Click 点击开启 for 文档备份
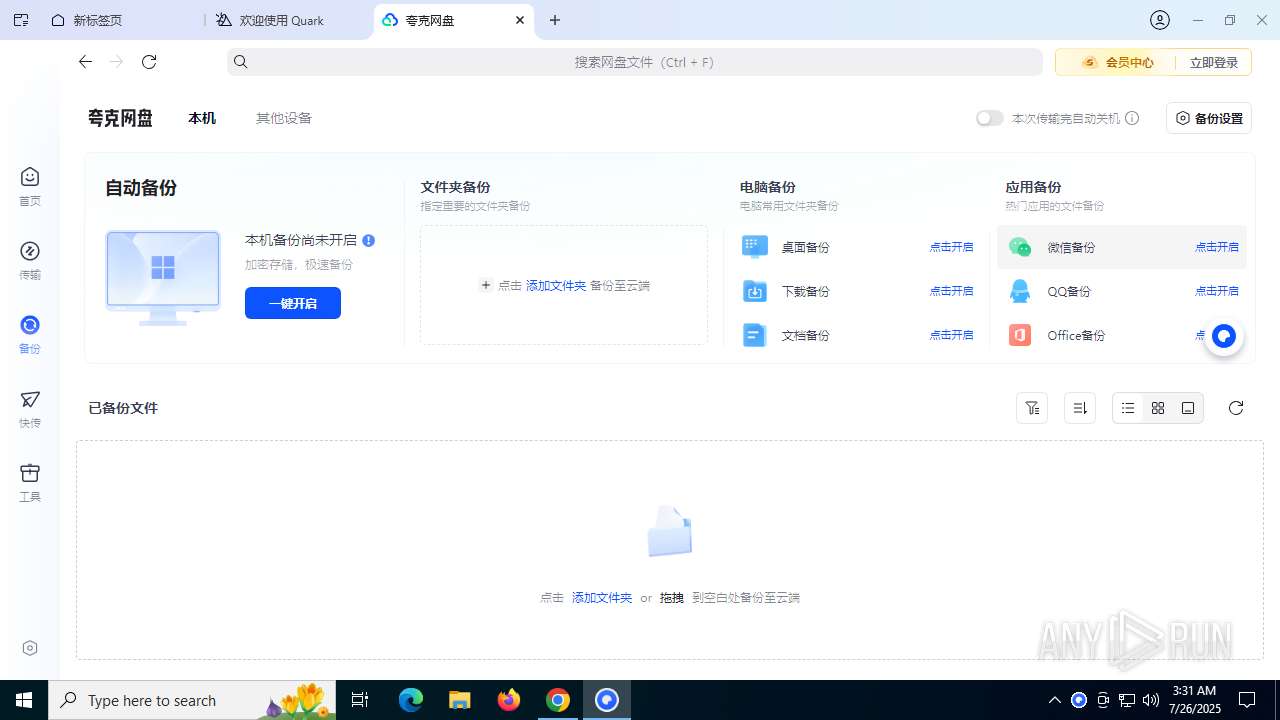The height and width of the screenshot is (720, 1280). click(952, 335)
